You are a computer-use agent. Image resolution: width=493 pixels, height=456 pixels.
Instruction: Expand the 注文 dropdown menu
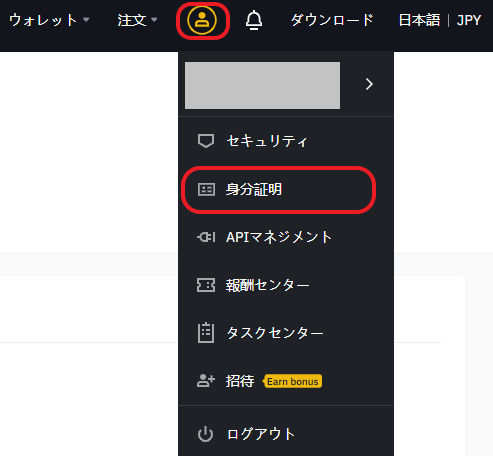(x=137, y=20)
